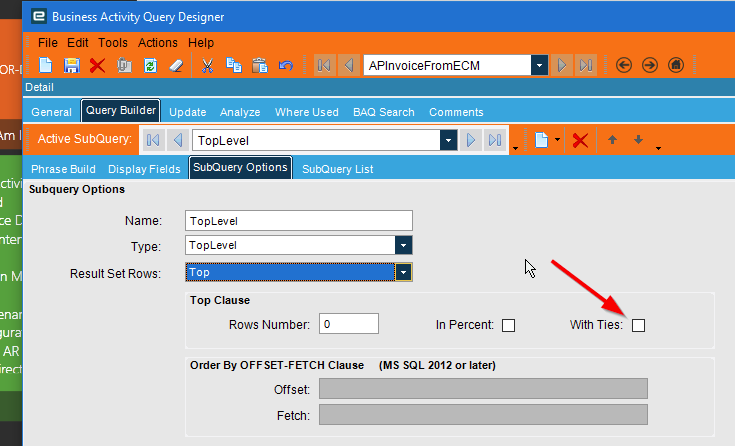
Task: Navigate back with the circled left arrow
Action: click(623, 65)
